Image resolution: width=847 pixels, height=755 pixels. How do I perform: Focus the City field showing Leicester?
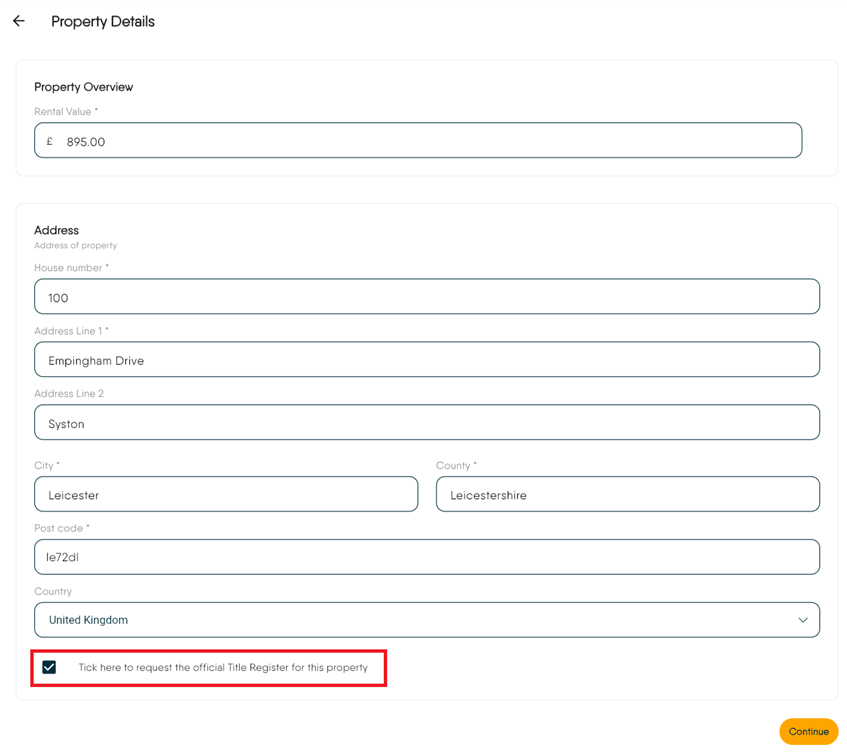pyautogui.click(x=226, y=495)
